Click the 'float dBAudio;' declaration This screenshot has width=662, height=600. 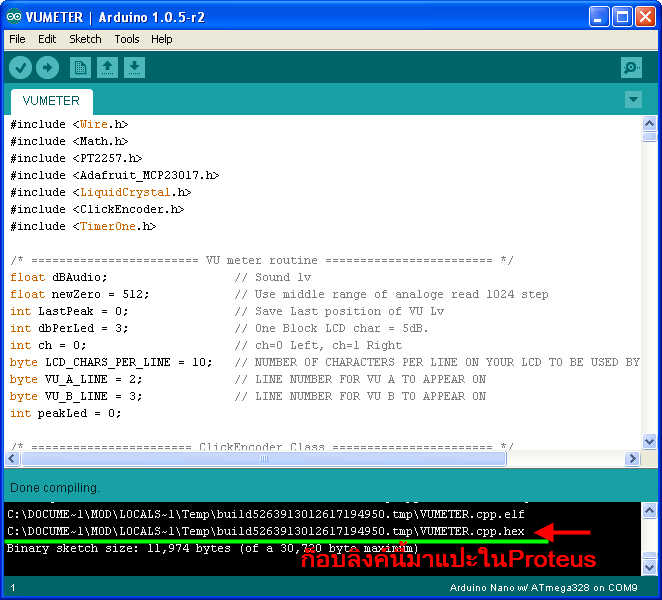(x=59, y=277)
